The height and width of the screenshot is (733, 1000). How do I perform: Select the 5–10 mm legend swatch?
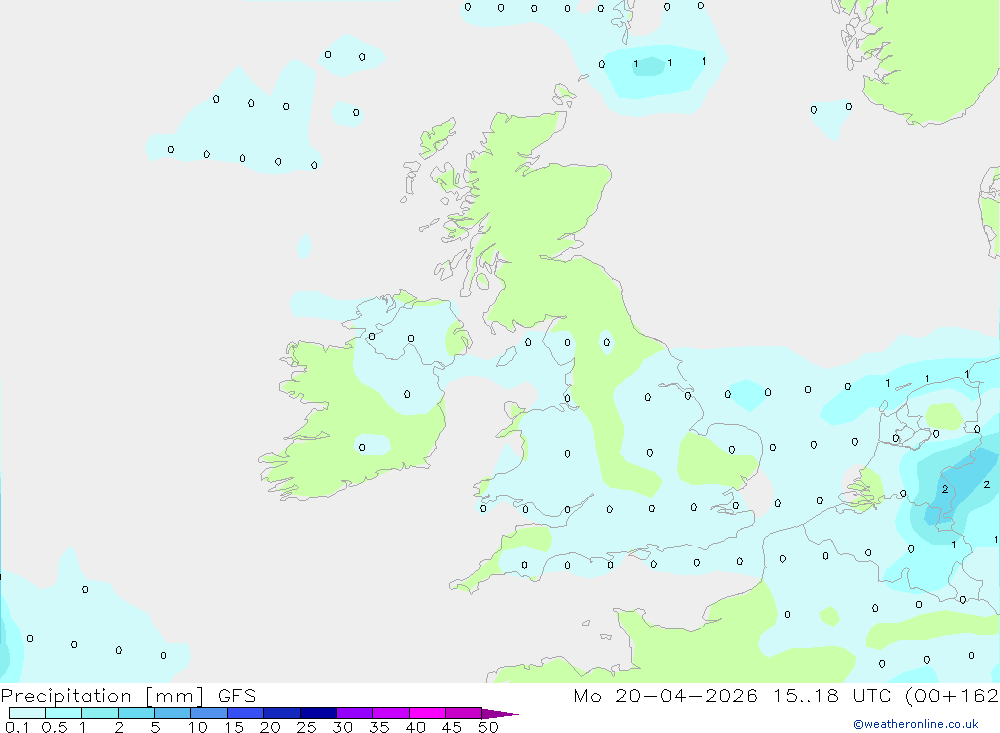point(172,713)
